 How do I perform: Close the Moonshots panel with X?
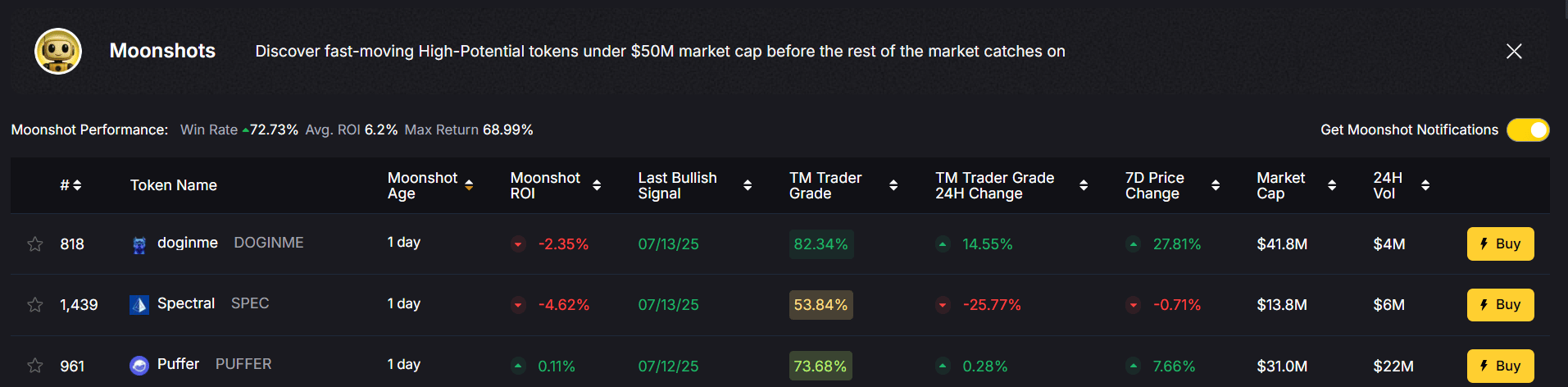coord(1514,52)
